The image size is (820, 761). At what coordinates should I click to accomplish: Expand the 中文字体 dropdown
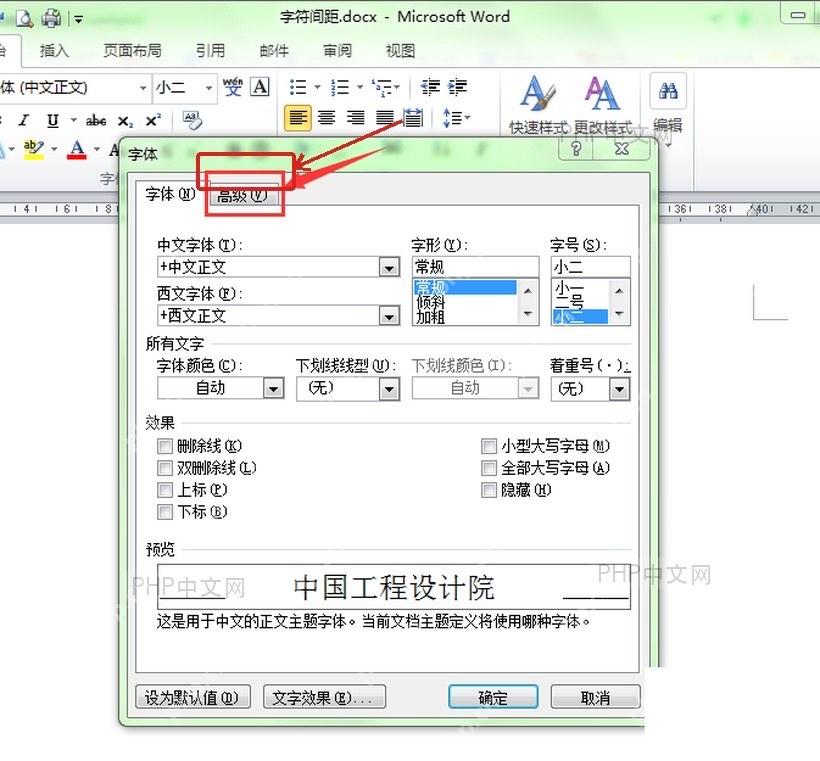(x=389, y=268)
